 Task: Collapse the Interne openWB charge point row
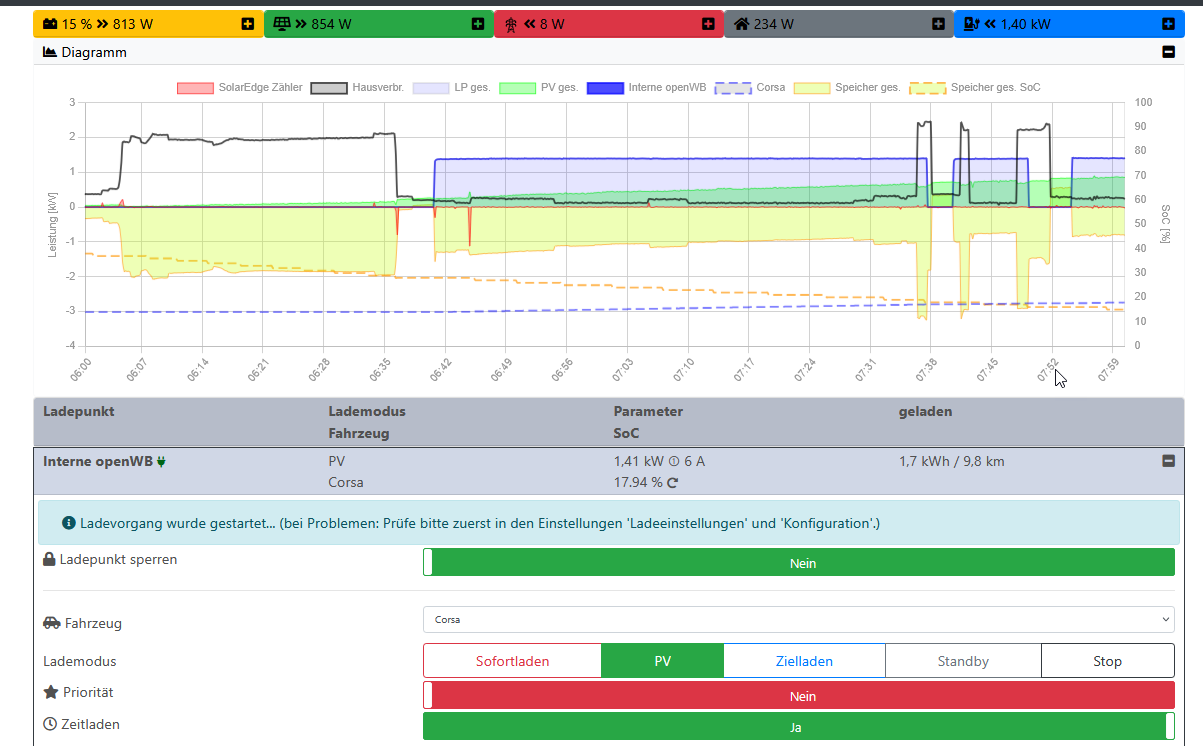pyautogui.click(x=1168, y=461)
